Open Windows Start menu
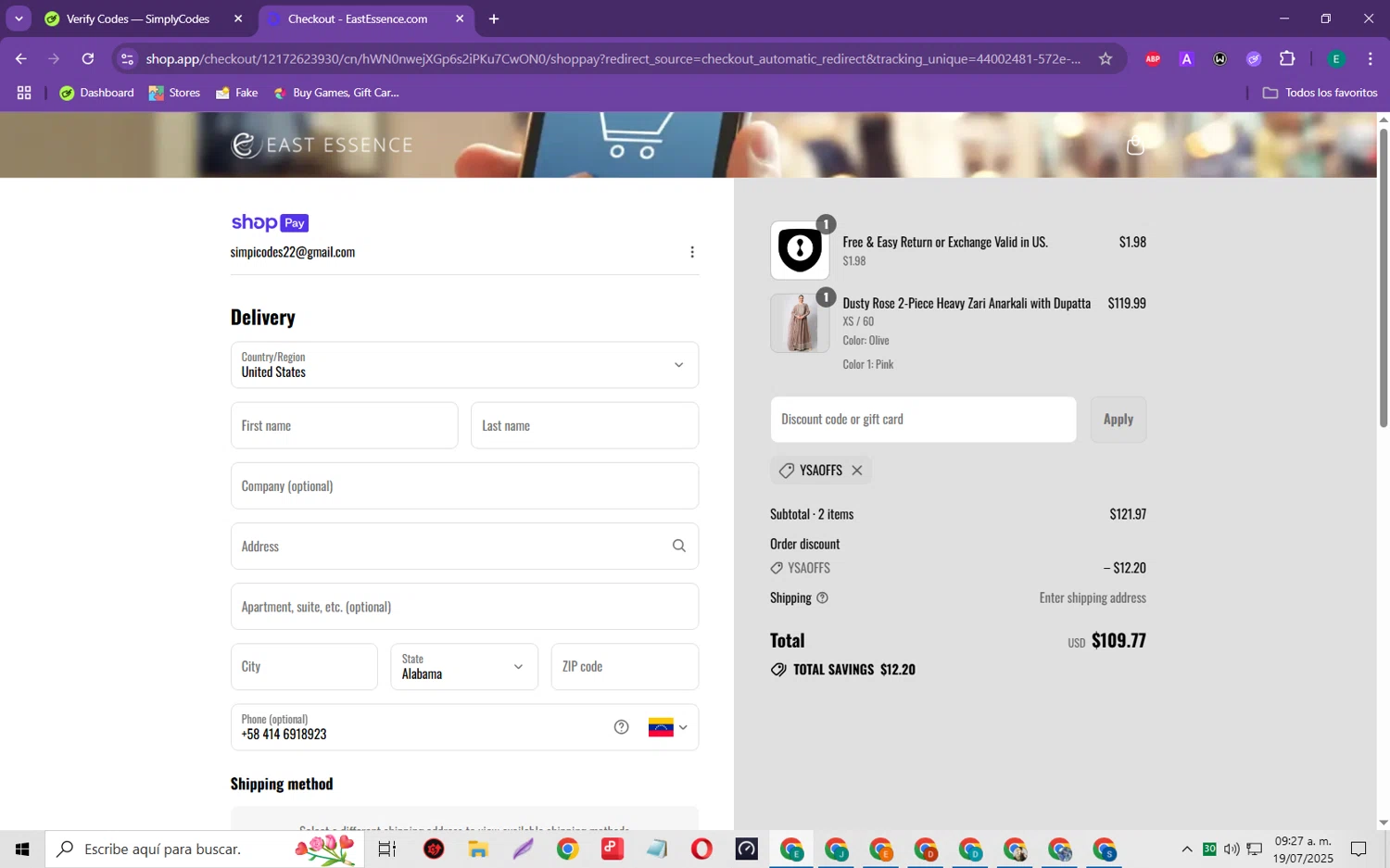Screen dimensions: 1390x868 22,849
